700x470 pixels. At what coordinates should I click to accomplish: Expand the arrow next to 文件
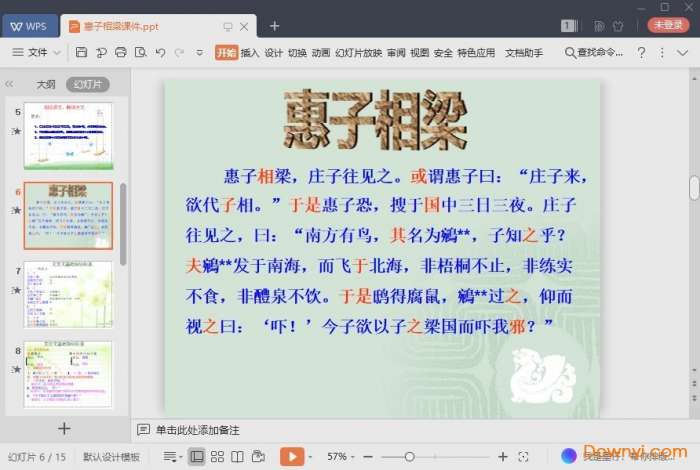tap(57, 53)
